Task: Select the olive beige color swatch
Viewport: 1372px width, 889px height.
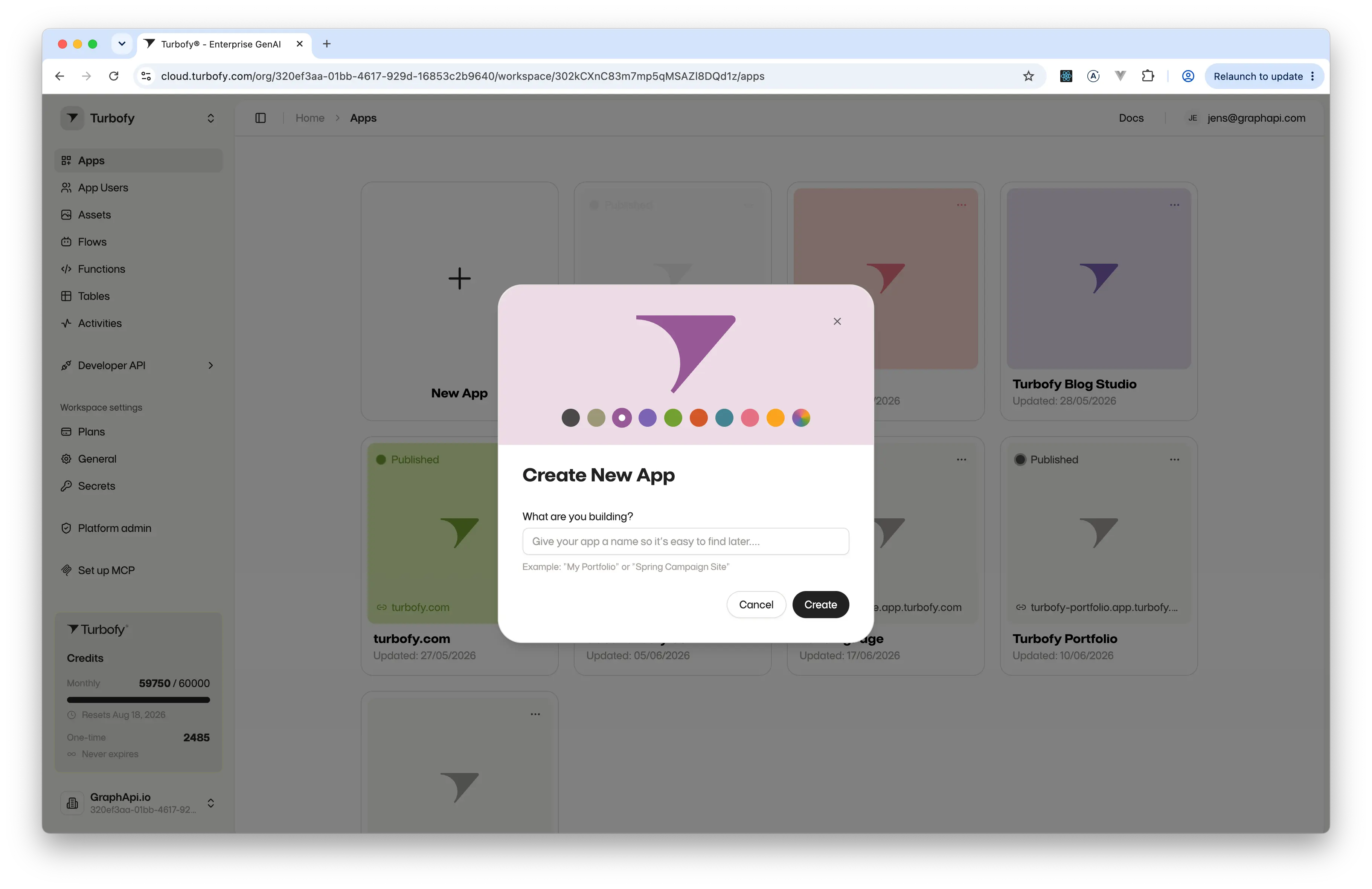Action: (x=596, y=418)
